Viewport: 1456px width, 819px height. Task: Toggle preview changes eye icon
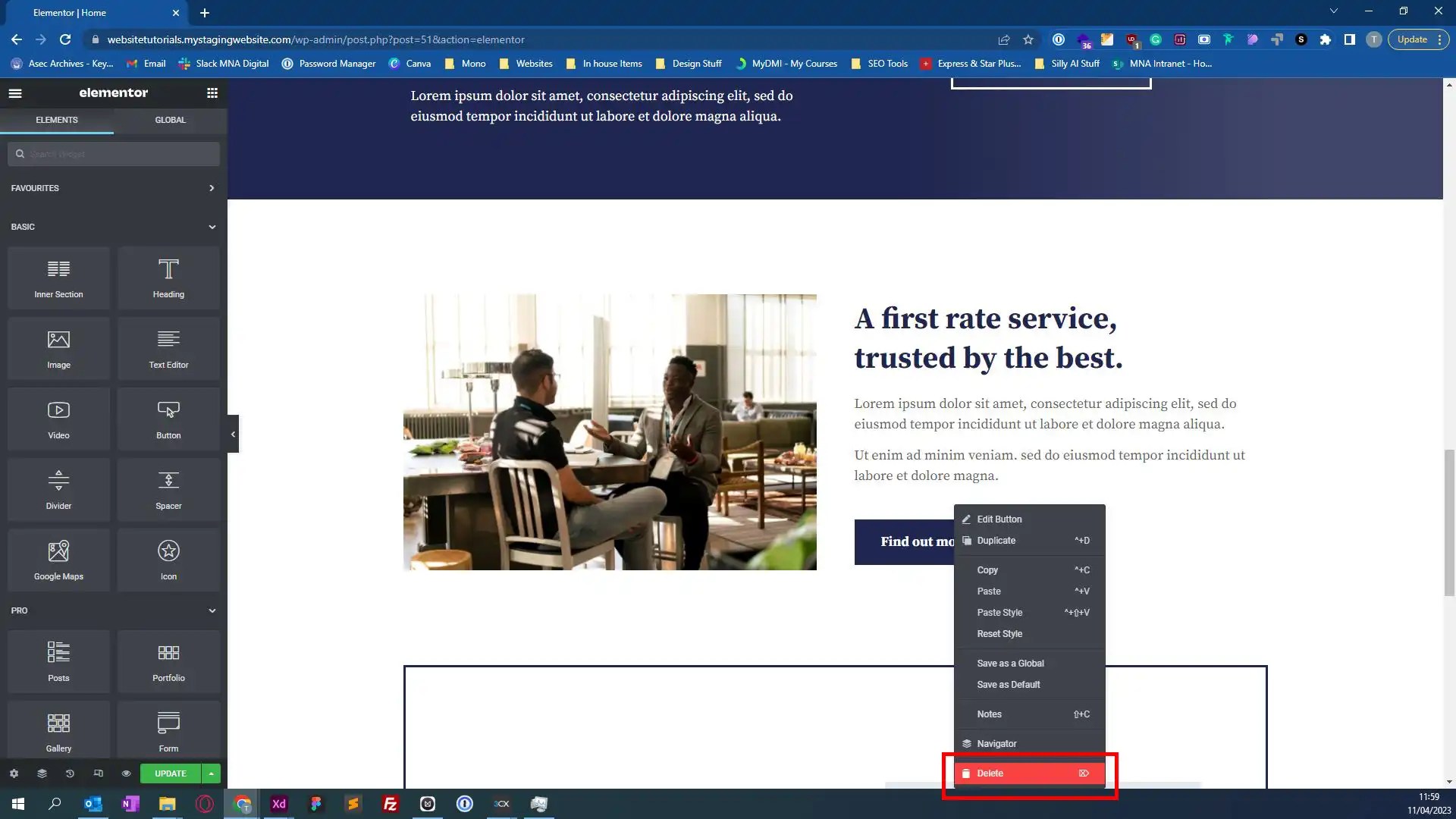126,773
